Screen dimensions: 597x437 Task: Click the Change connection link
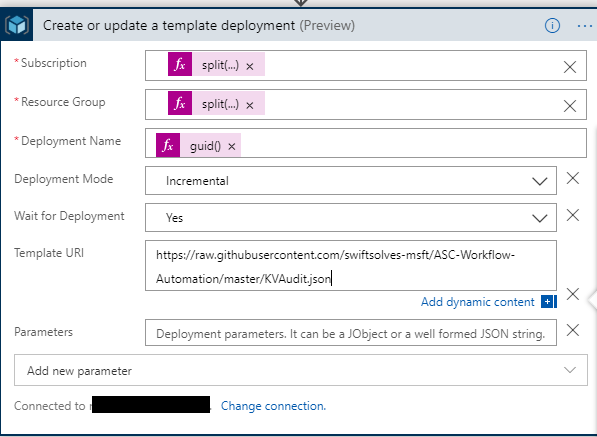pos(273,406)
